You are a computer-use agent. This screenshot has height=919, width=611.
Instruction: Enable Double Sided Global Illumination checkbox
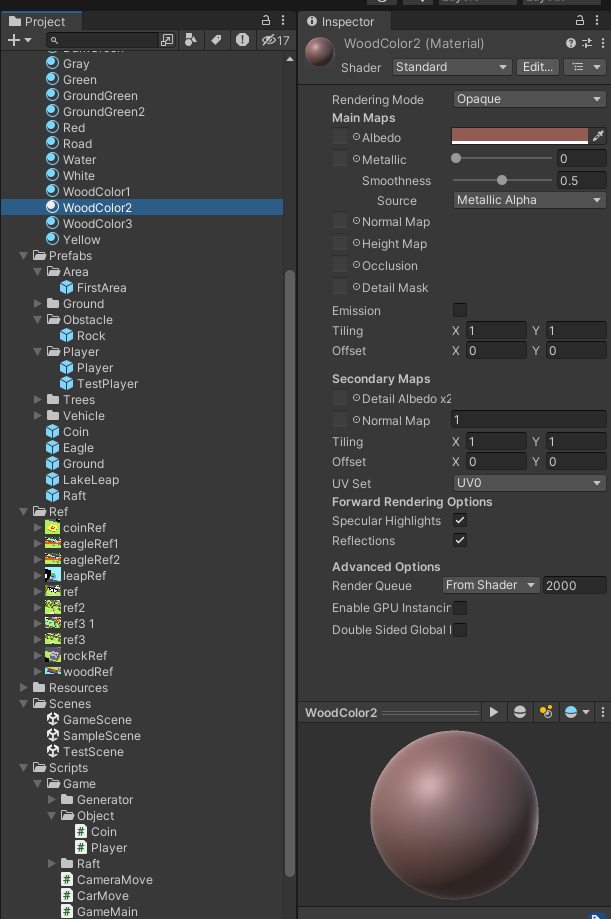point(460,630)
